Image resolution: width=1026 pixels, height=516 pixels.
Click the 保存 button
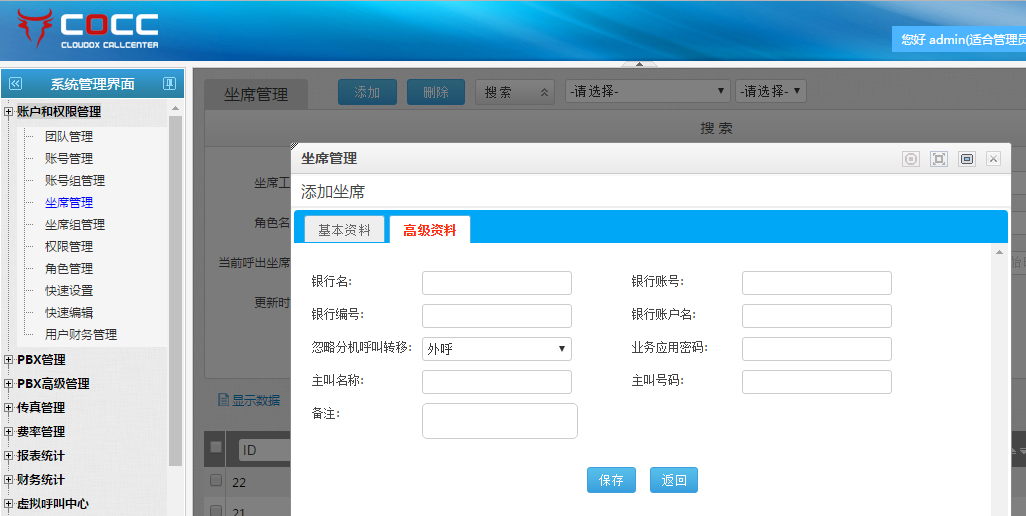611,480
